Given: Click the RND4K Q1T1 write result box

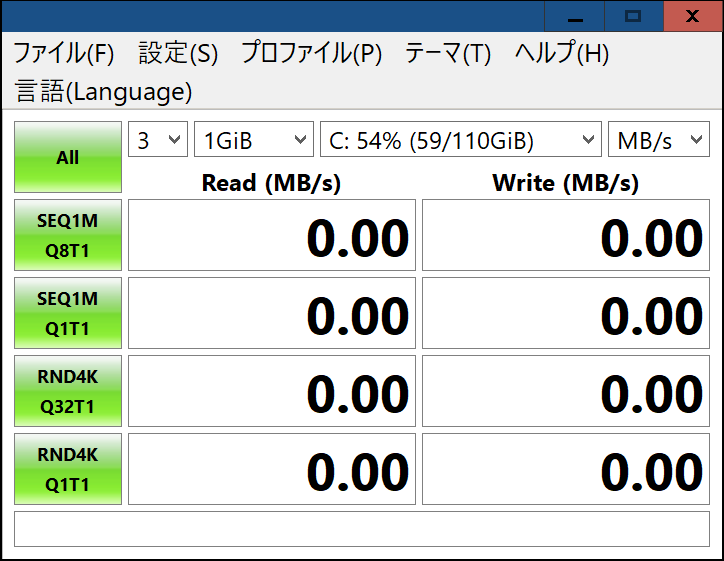Looking at the screenshot, I should [x=566, y=469].
